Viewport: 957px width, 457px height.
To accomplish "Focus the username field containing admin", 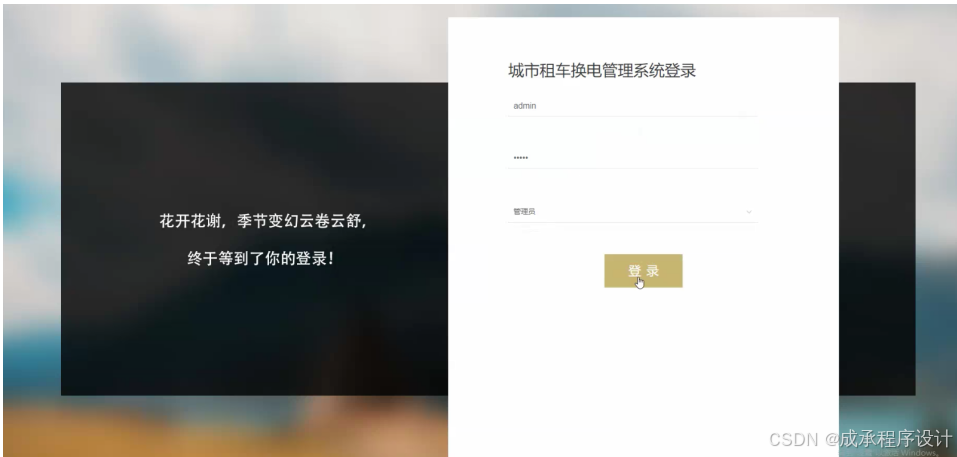I will (x=632, y=106).
